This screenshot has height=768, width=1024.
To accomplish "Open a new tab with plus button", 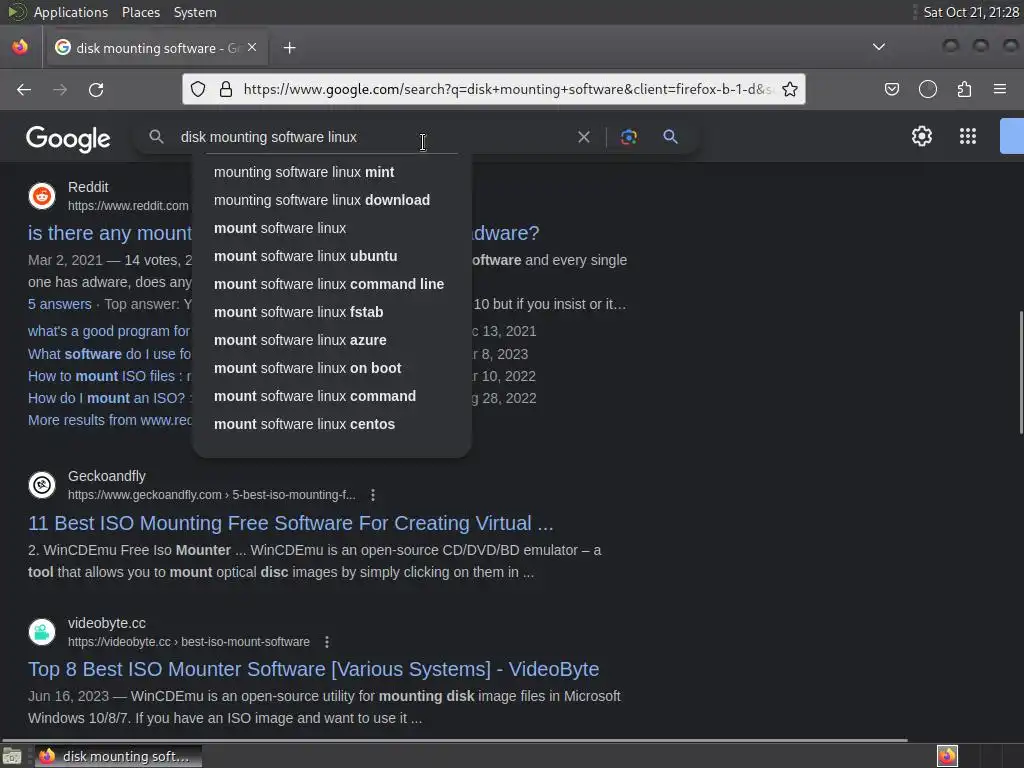I will [x=289, y=48].
